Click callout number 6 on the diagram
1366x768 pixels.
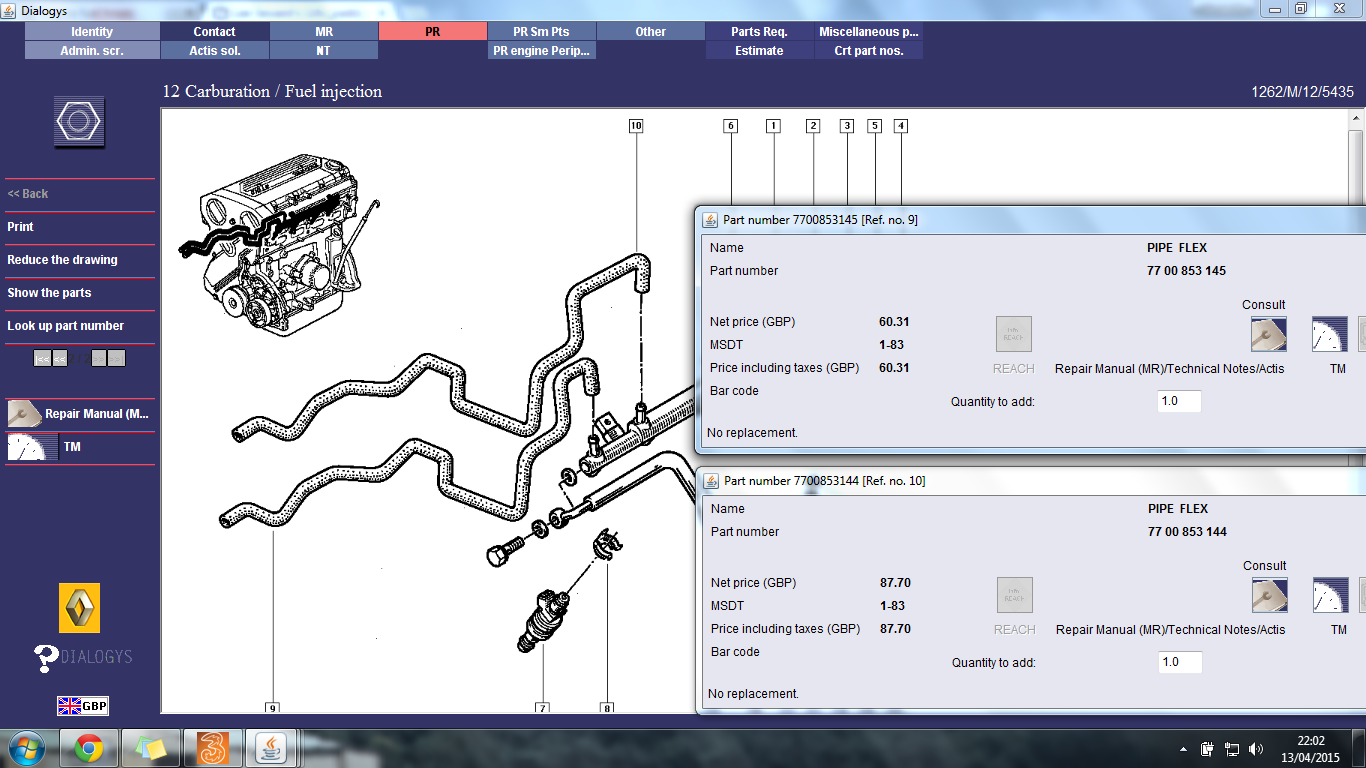[731, 126]
